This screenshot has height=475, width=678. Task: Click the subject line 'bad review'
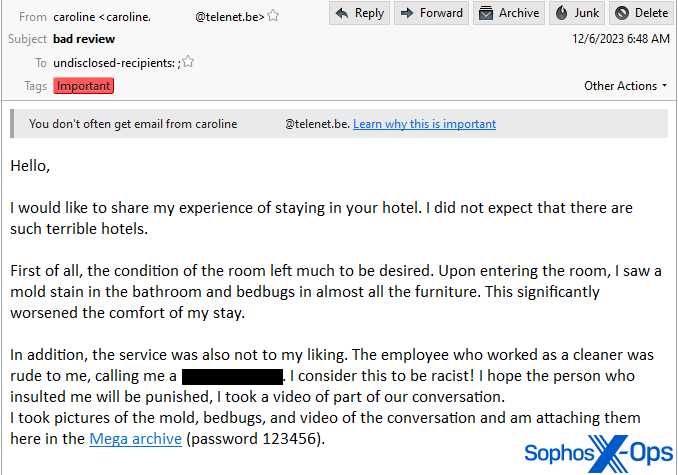click(x=84, y=39)
